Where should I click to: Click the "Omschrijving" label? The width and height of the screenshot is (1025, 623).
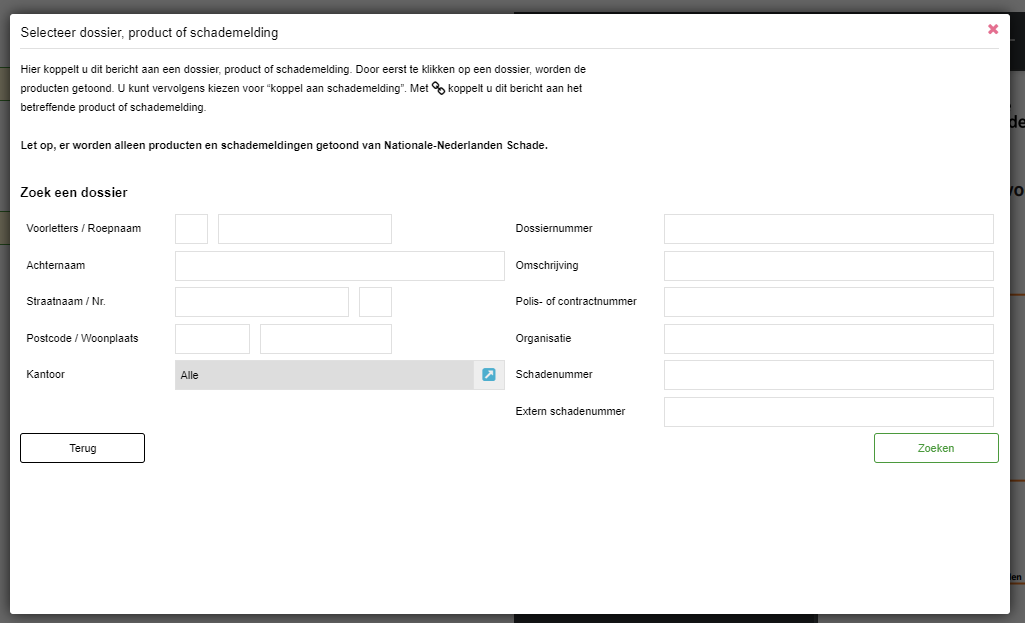pyautogui.click(x=547, y=265)
